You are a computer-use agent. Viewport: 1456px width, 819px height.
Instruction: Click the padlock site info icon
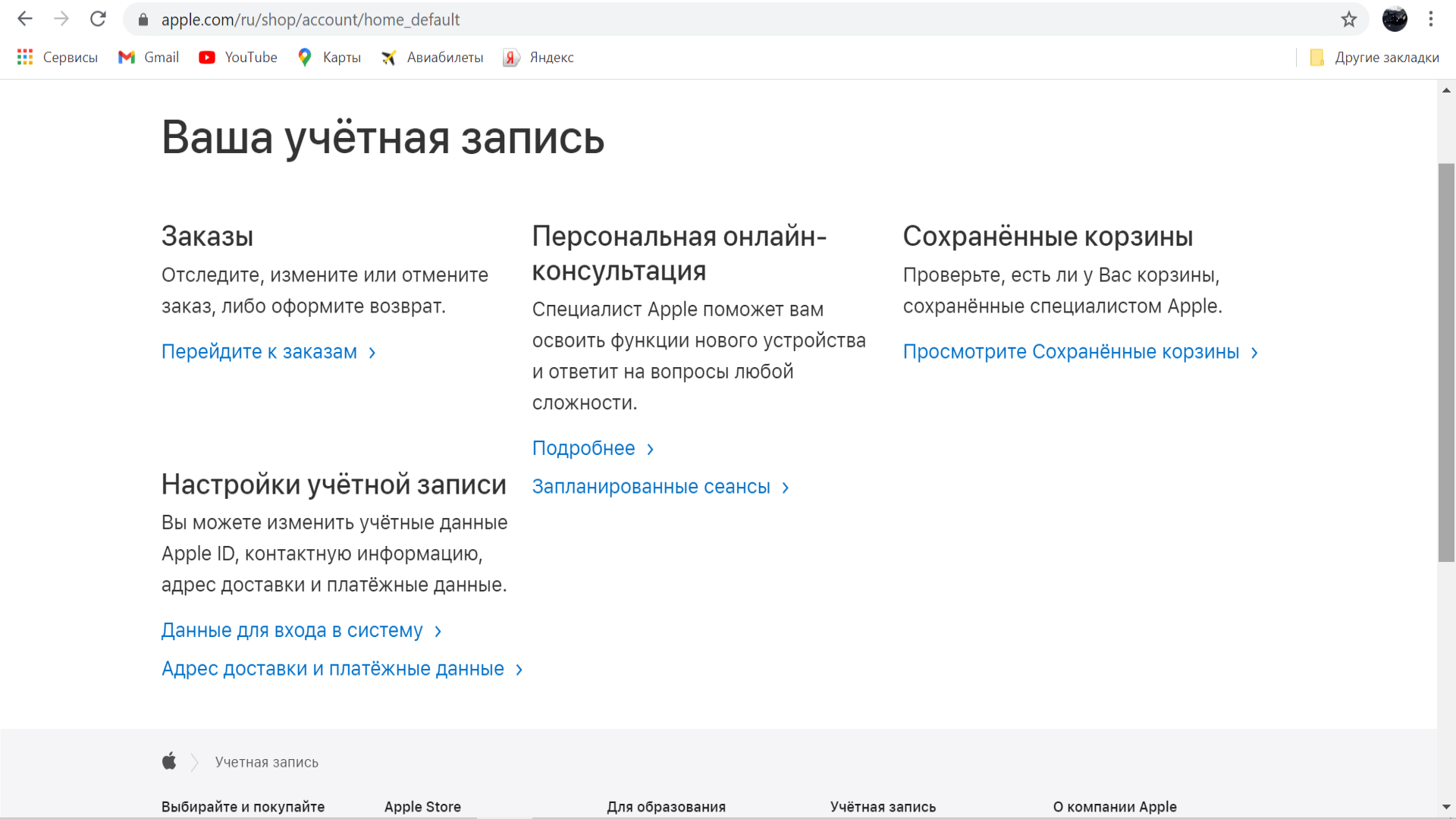click(143, 20)
